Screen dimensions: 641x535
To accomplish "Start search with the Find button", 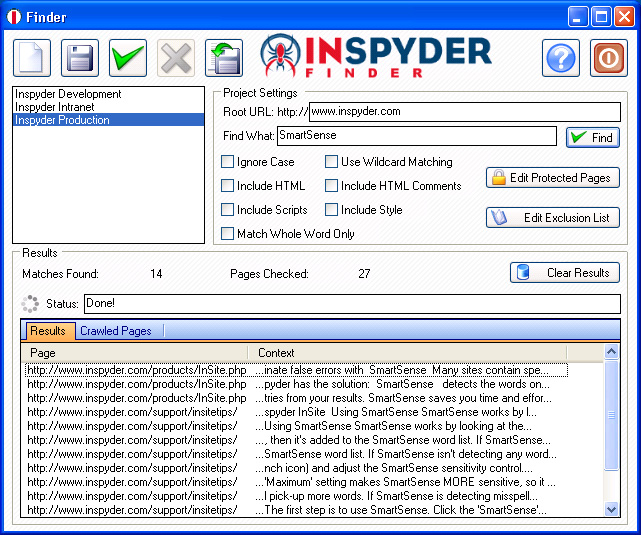I will pos(593,137).
